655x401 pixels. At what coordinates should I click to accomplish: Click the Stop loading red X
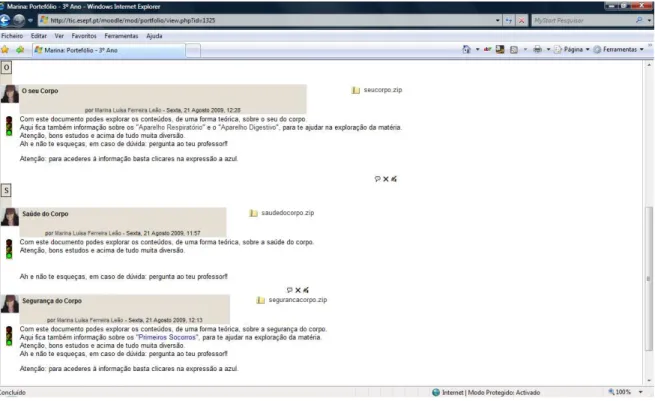(521, 20)
